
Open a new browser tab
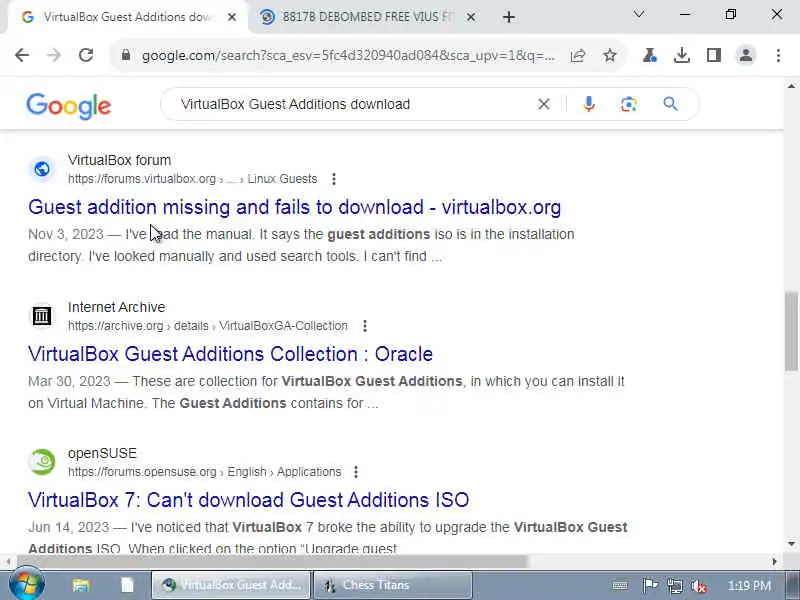[x=509, y=17]
